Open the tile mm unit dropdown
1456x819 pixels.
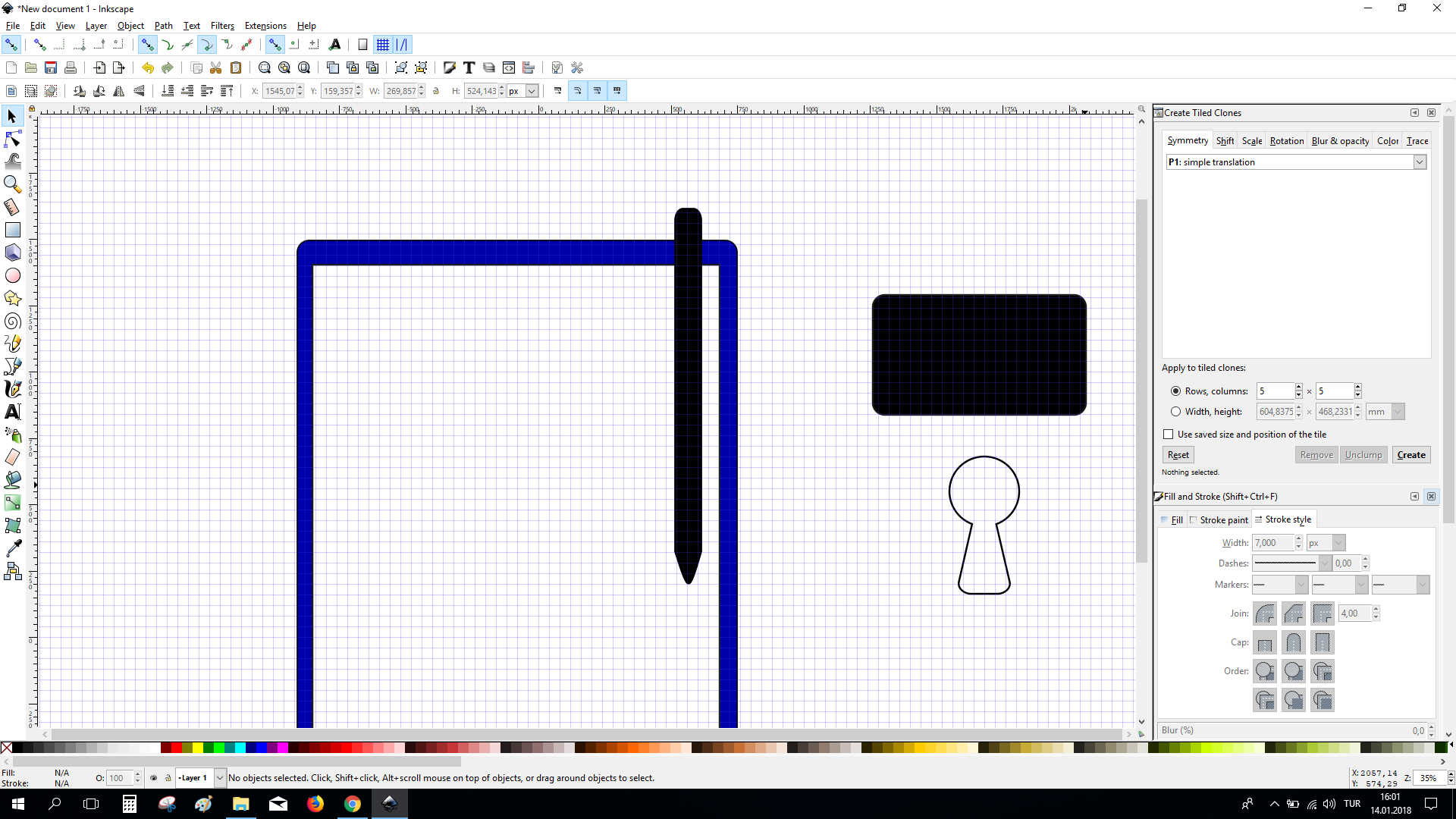click(x=1385, y=412)
